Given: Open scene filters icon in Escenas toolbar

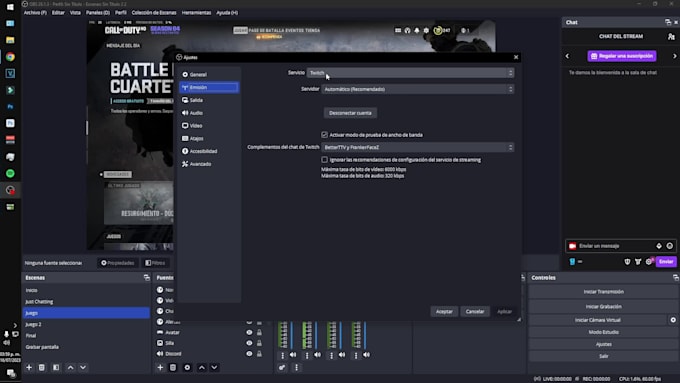Looking at the screenshot, I should pyautogui.click(x=56, y=367).
